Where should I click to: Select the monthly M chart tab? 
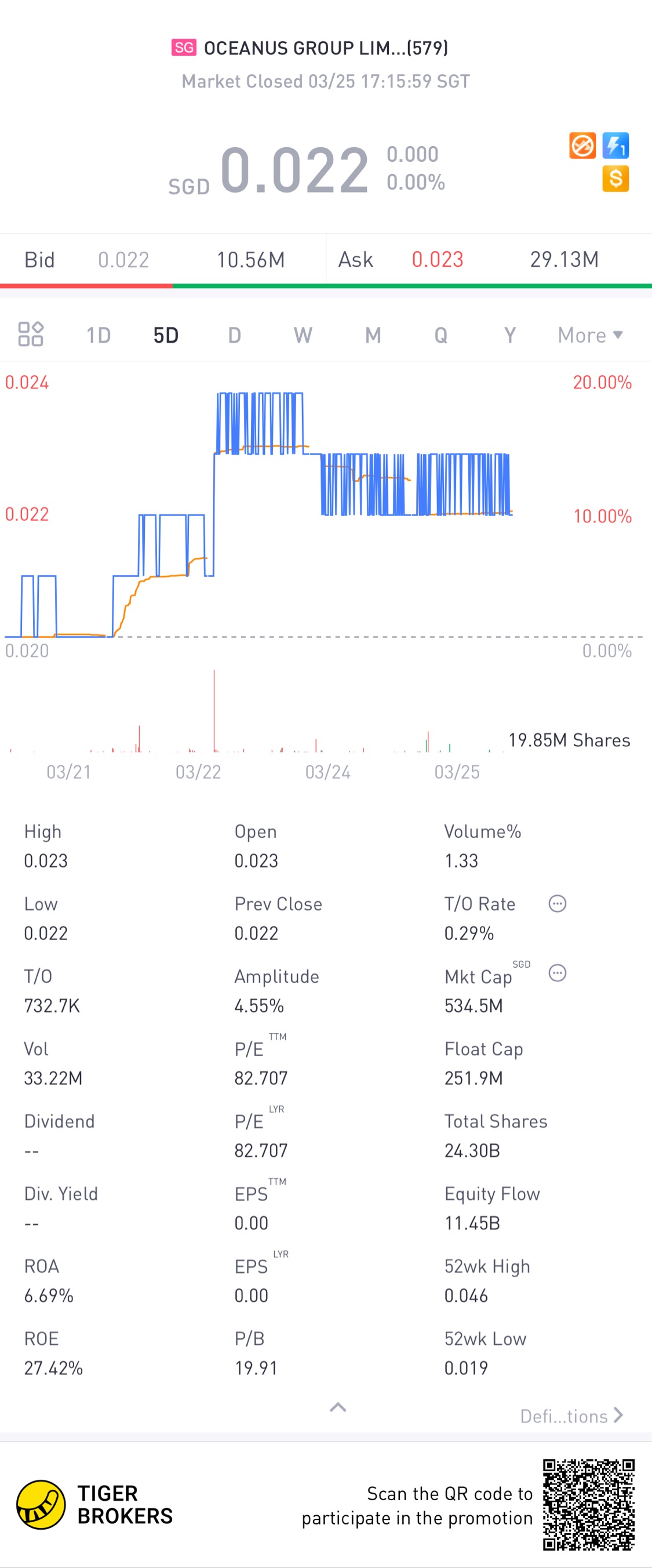[x=373, y=335]
